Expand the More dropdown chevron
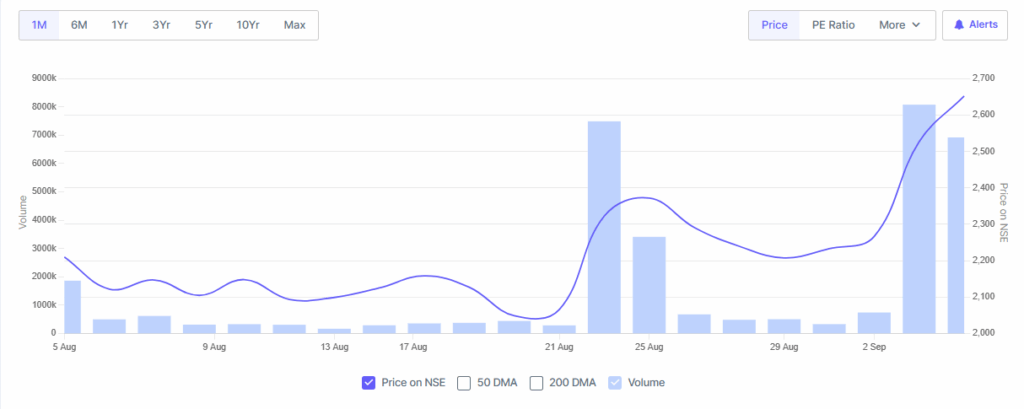 point(916,25)
